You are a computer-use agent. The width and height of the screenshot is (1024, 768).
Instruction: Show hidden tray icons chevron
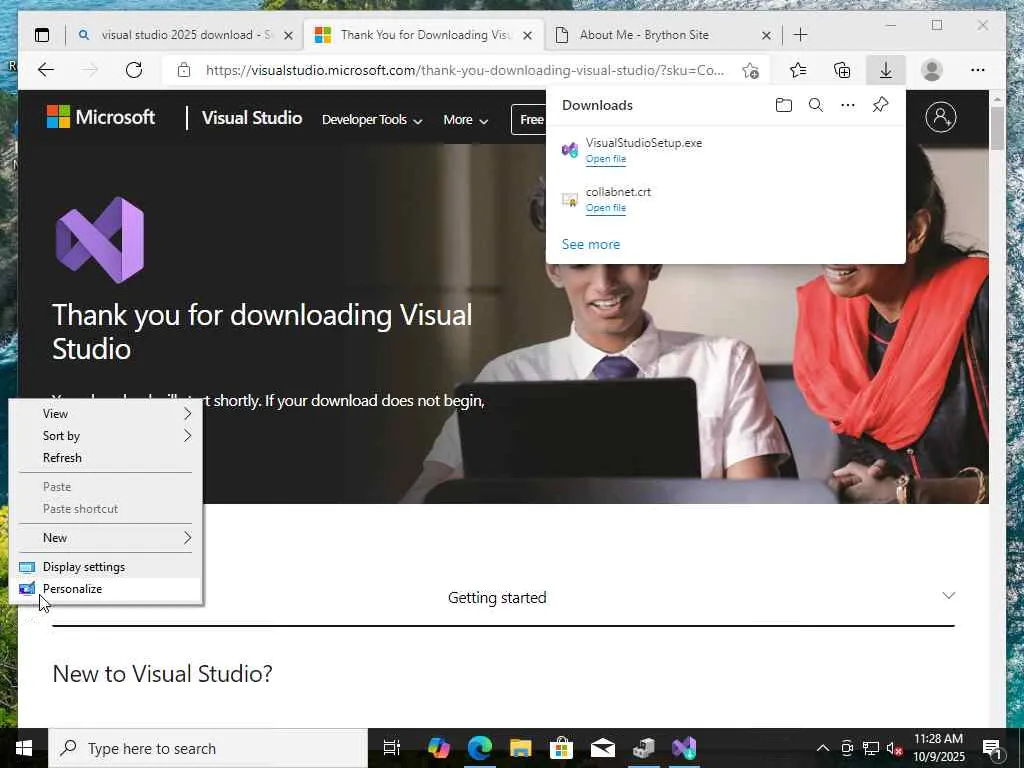[x=823, y=748]
